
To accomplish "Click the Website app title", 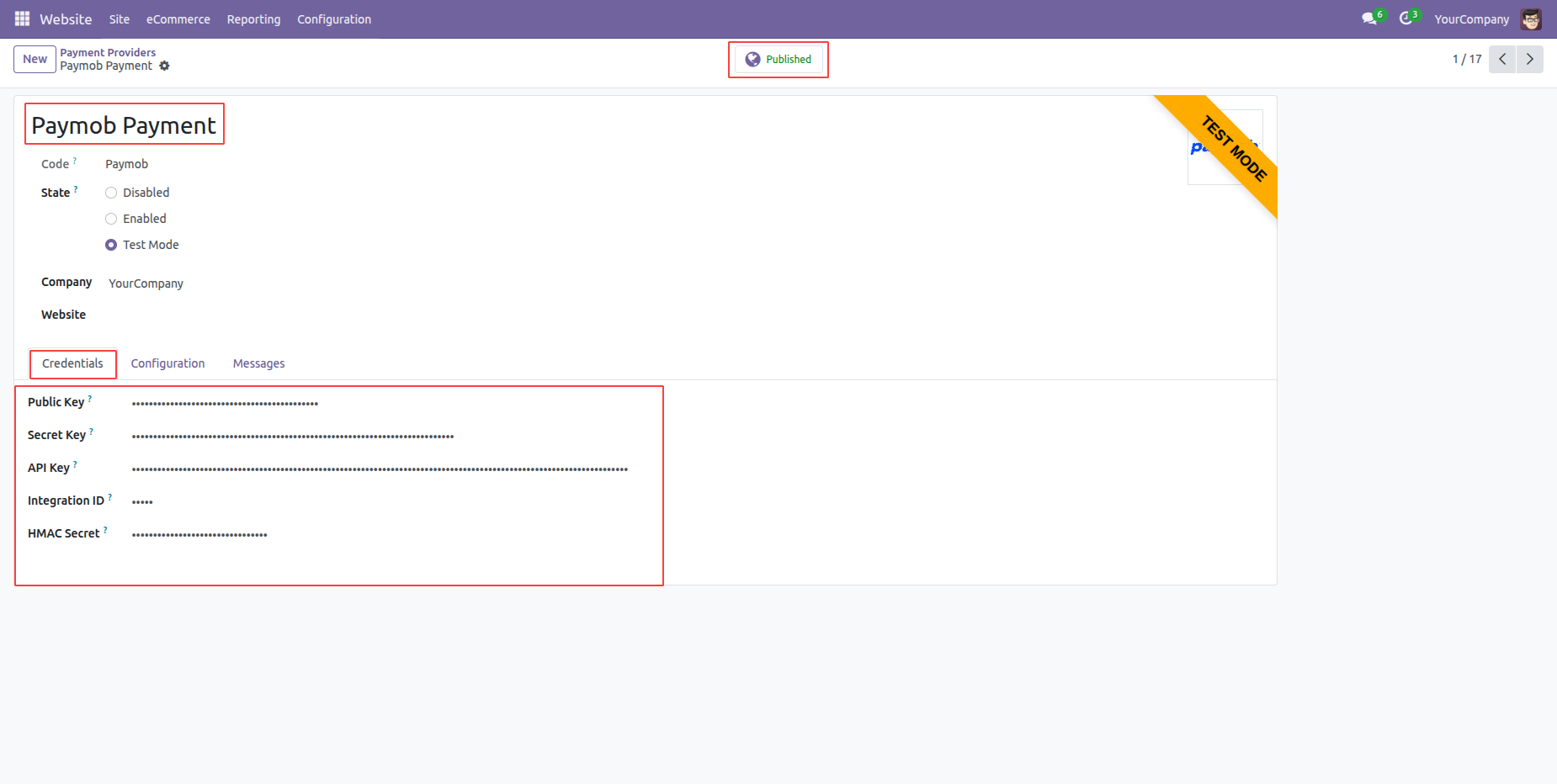I will 66,19.
